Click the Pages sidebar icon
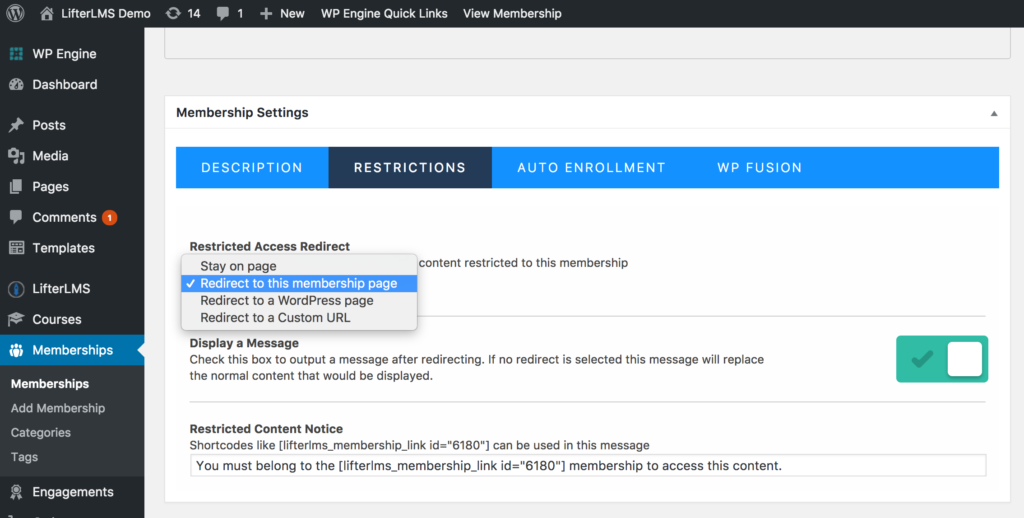The height and width of the screenshot is (518, 1024). 16,186
